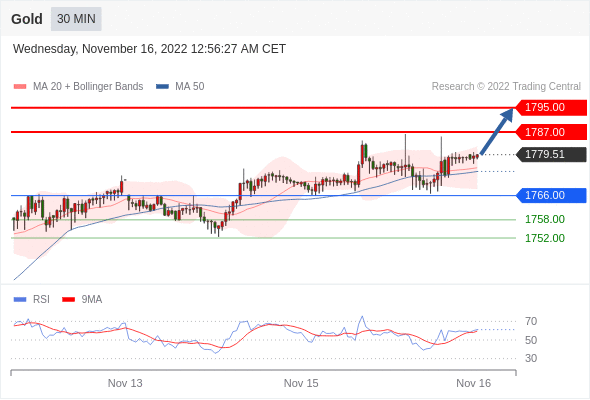Click the MA 50 blue legend swatch

[163, 87]
